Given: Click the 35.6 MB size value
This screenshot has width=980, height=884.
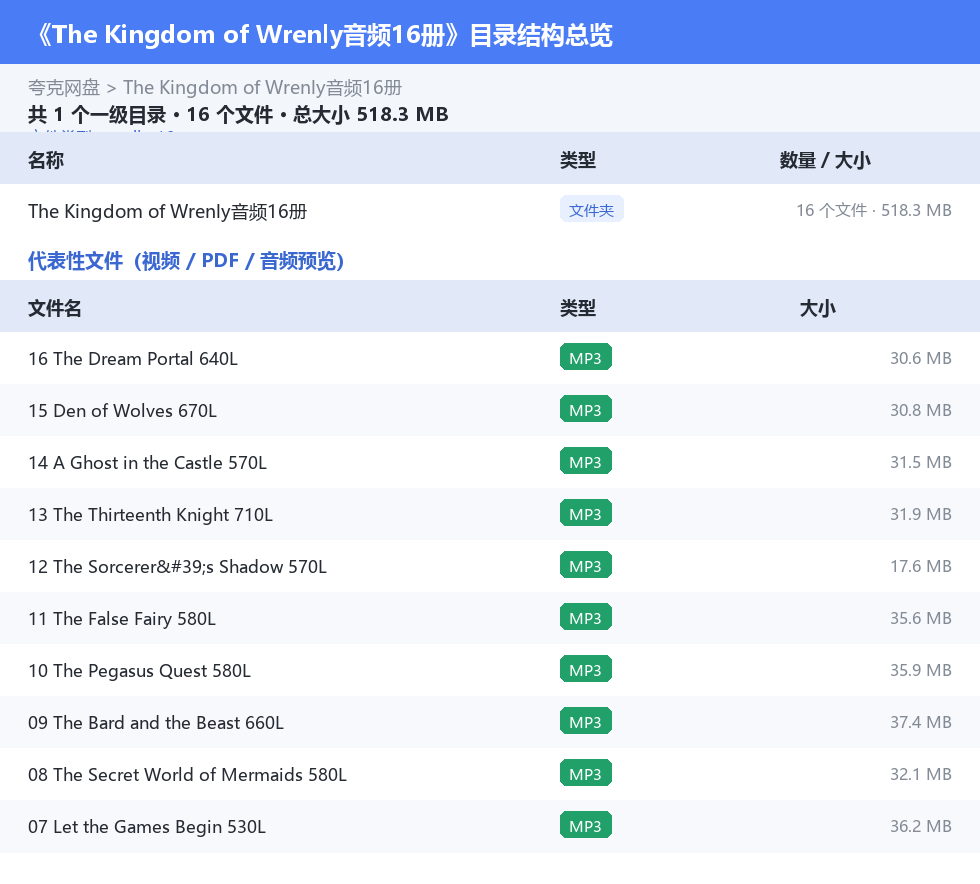Looking at the screenshot, I should pos(921,618).
